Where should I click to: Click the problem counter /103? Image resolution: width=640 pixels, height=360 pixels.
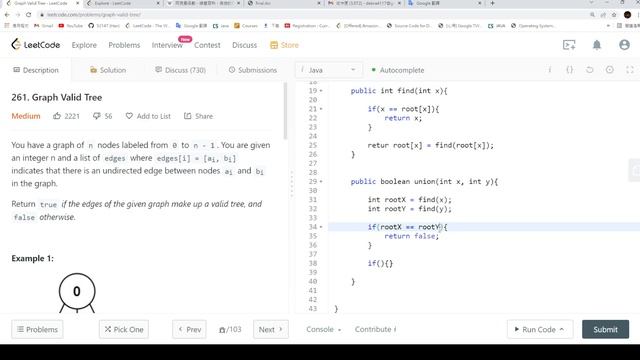coord(230,329)
